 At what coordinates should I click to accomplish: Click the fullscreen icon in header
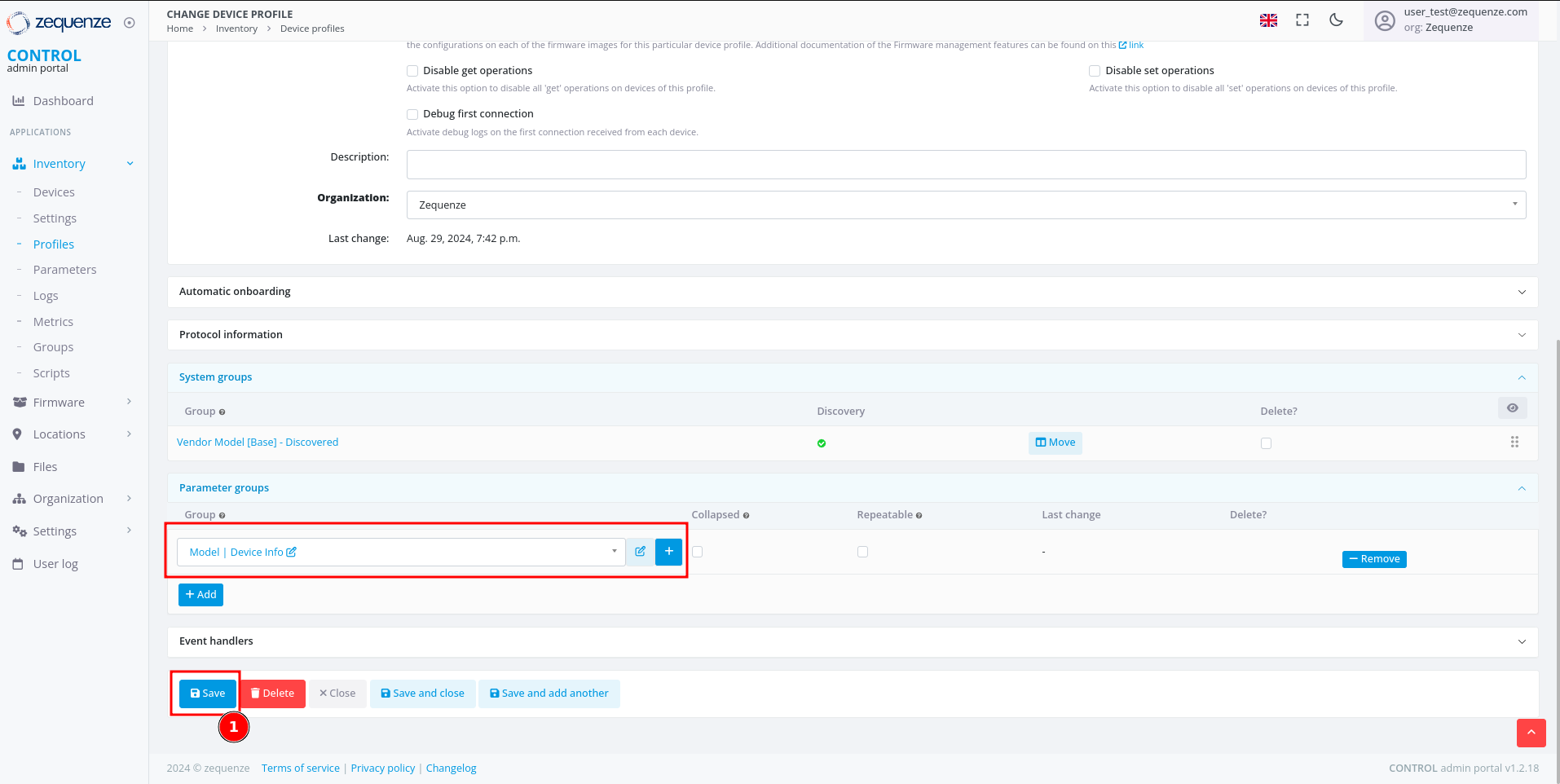coord(1302,20)
